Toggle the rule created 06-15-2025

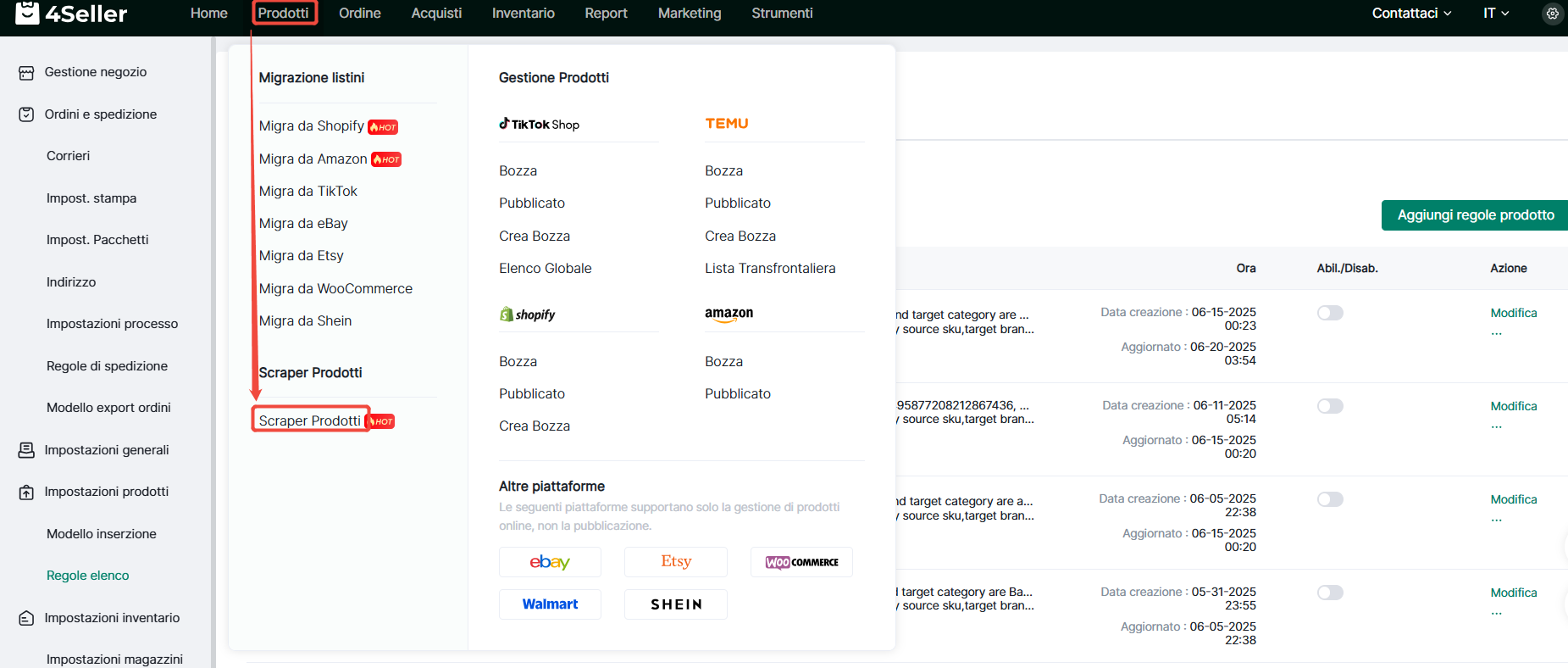(1330, 313)
